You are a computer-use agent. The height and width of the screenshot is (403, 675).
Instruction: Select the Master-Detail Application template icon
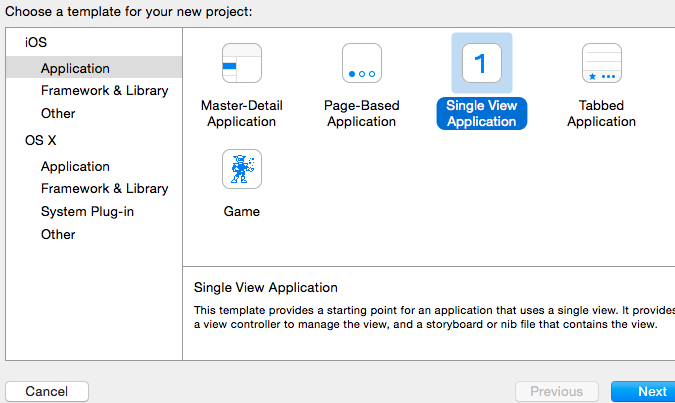[x=241, y=64]
